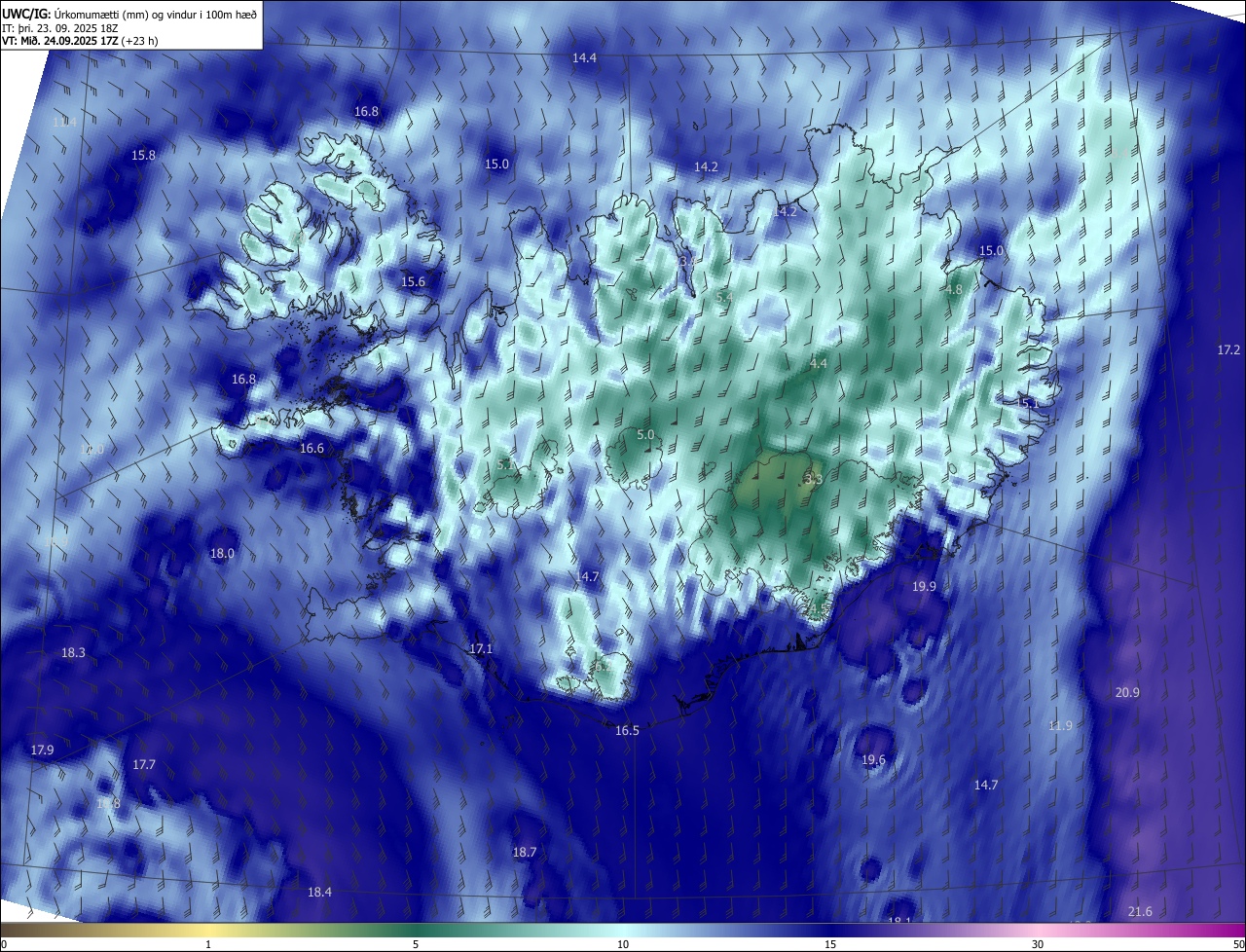Click the 17.1 value on the map
This screenshot has width=1246, height=952.
(481, 649)
